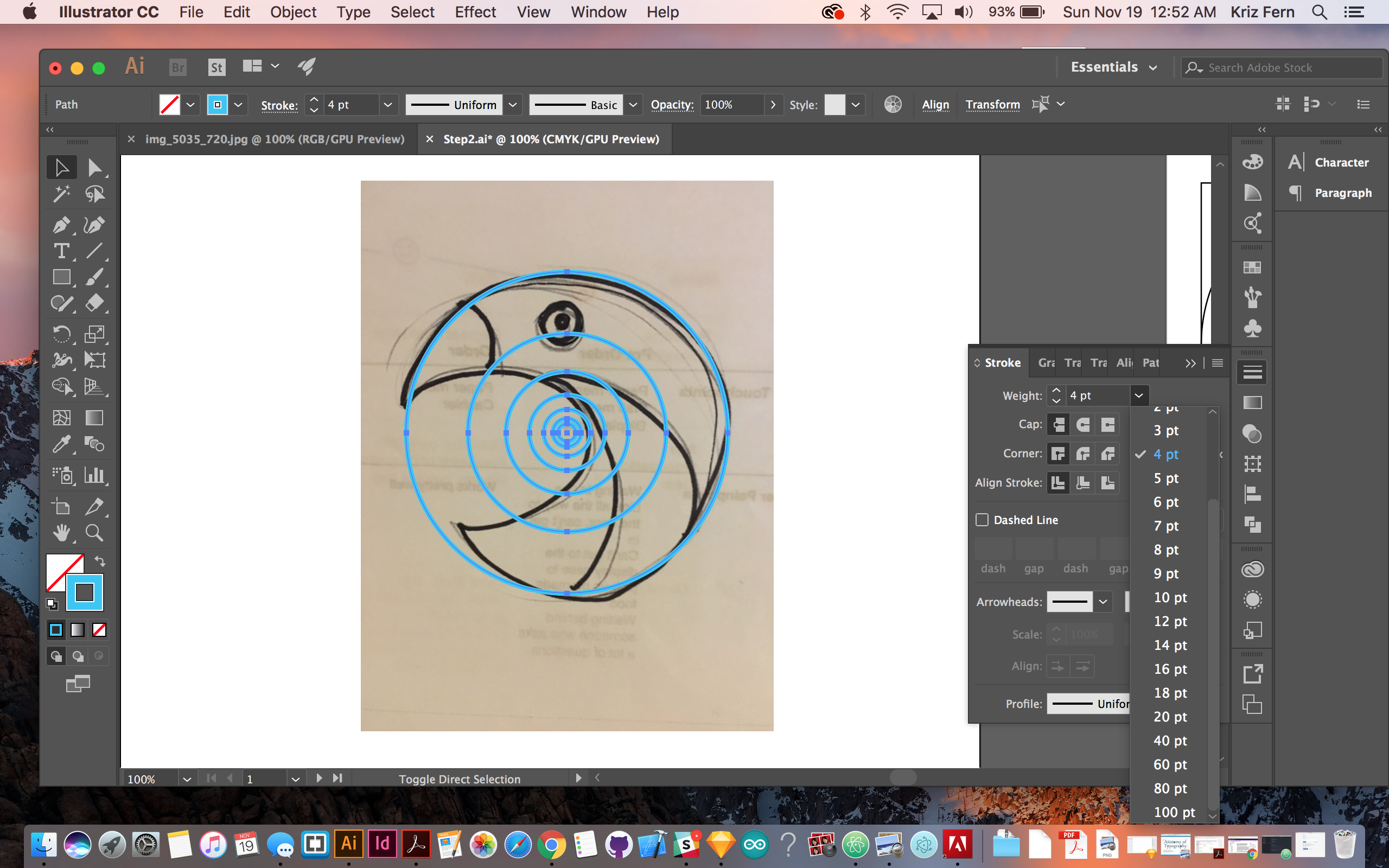Open the Essentials workspace dropdown
Image resolution: width=1389 pixels, height=868 pixels.
pyautogui.click(x=1113, y=67)
